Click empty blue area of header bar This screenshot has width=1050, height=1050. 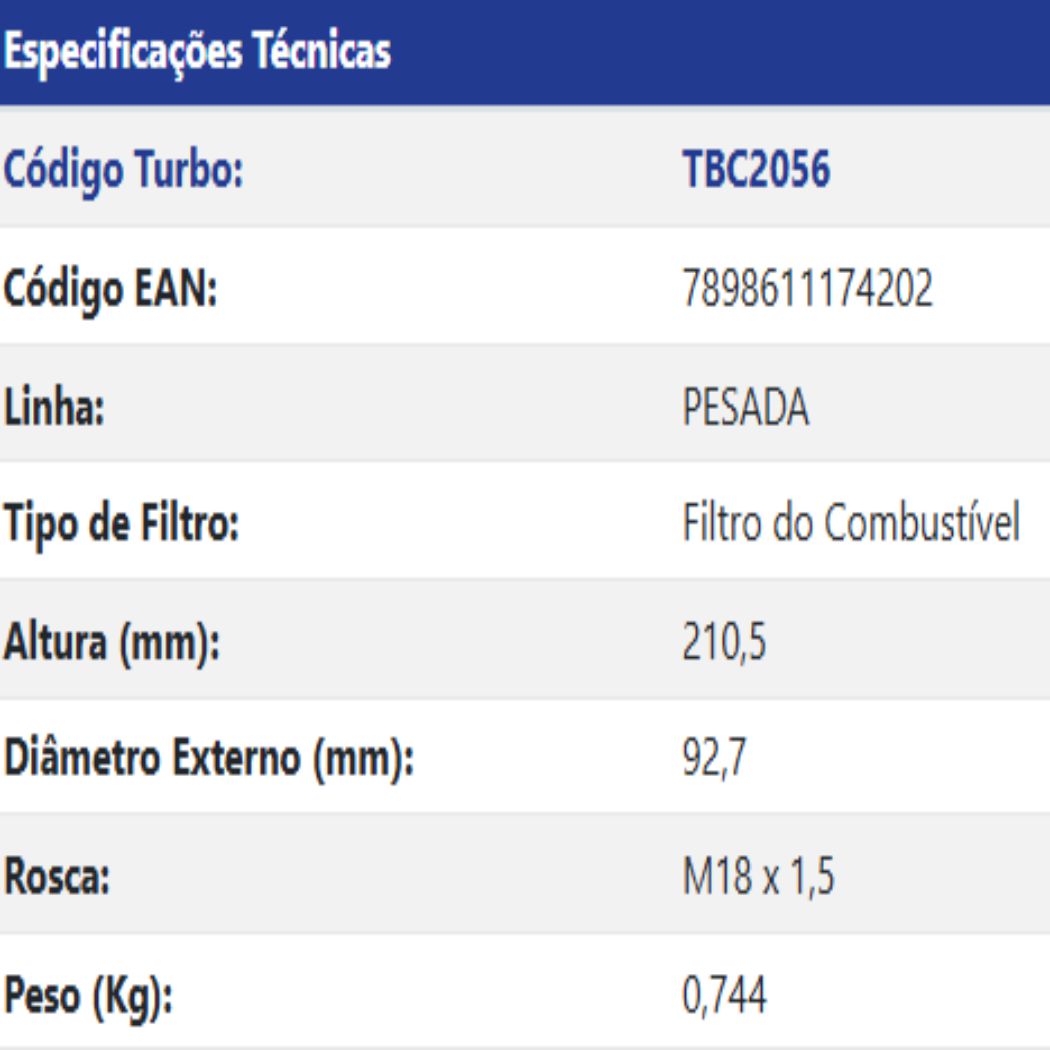720,52
